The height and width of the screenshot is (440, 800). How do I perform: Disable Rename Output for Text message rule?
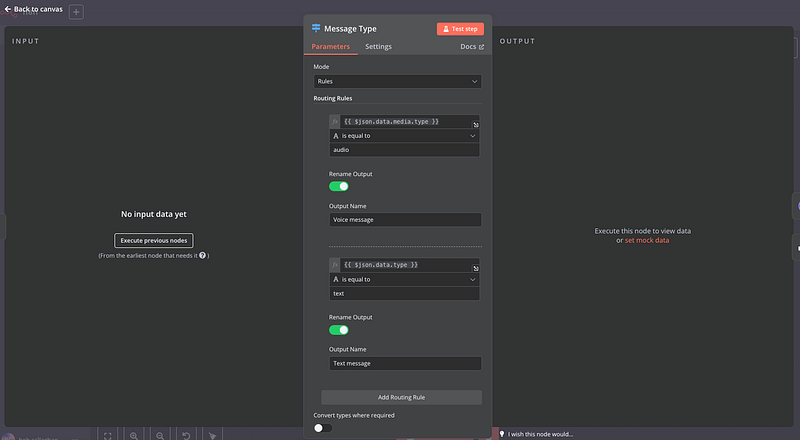pos(339,329)
